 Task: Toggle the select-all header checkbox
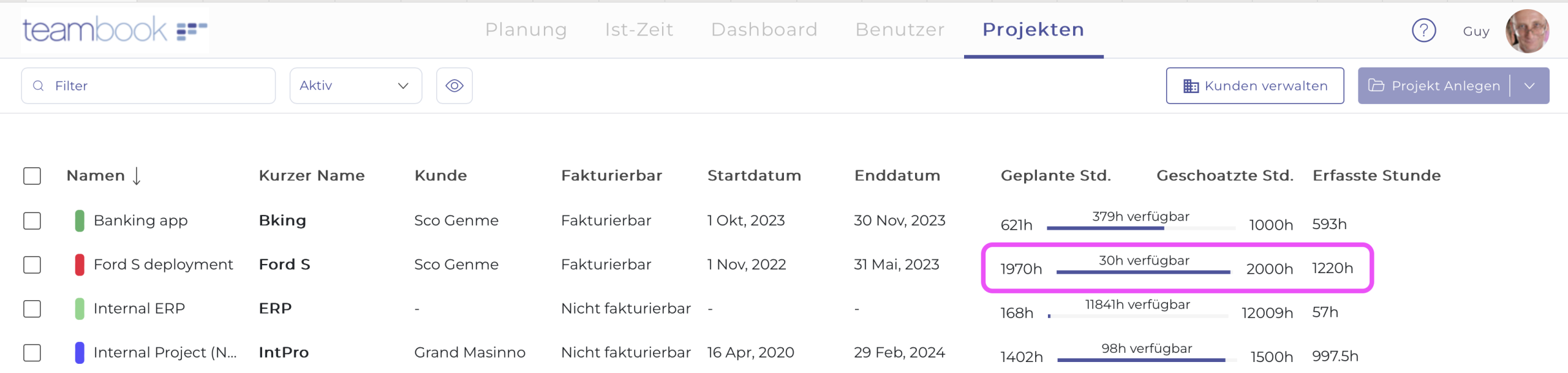32,176
